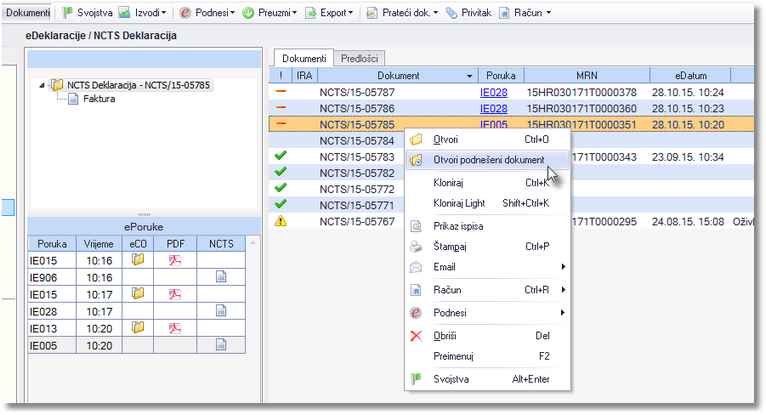This screenshot has height=415, width=766.
Task: Select Kloniraj Light in context menu
Action: pos(487,203)
